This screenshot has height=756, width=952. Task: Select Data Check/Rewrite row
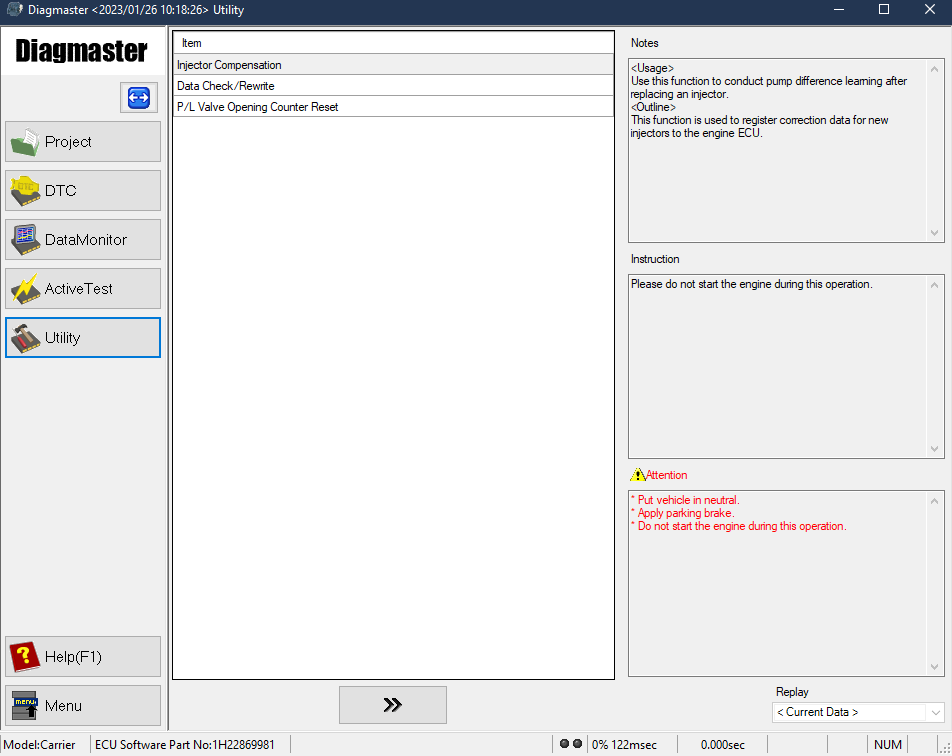[x=393, y=86]
